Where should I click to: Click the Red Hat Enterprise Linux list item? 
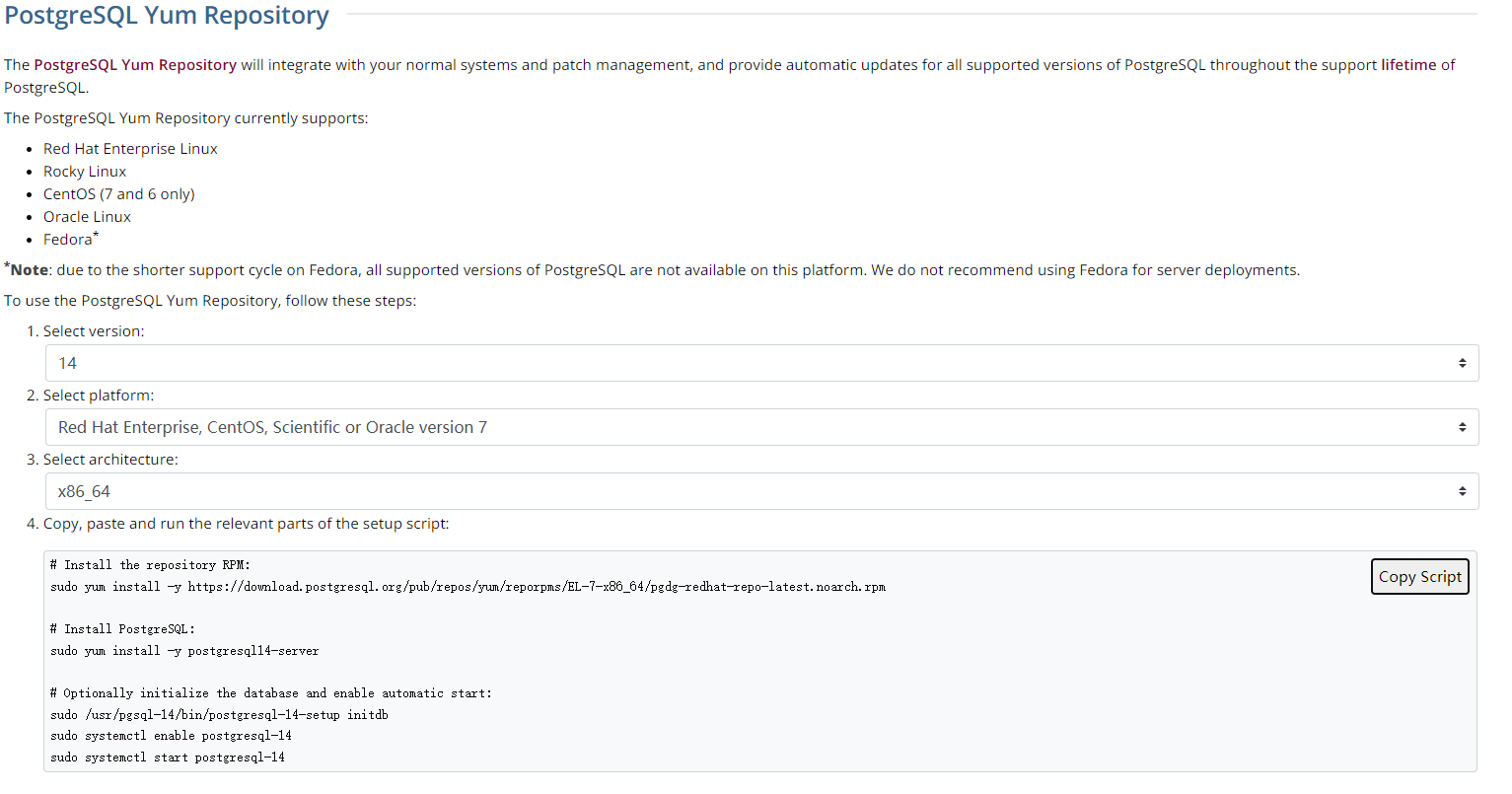pos(130,148)
